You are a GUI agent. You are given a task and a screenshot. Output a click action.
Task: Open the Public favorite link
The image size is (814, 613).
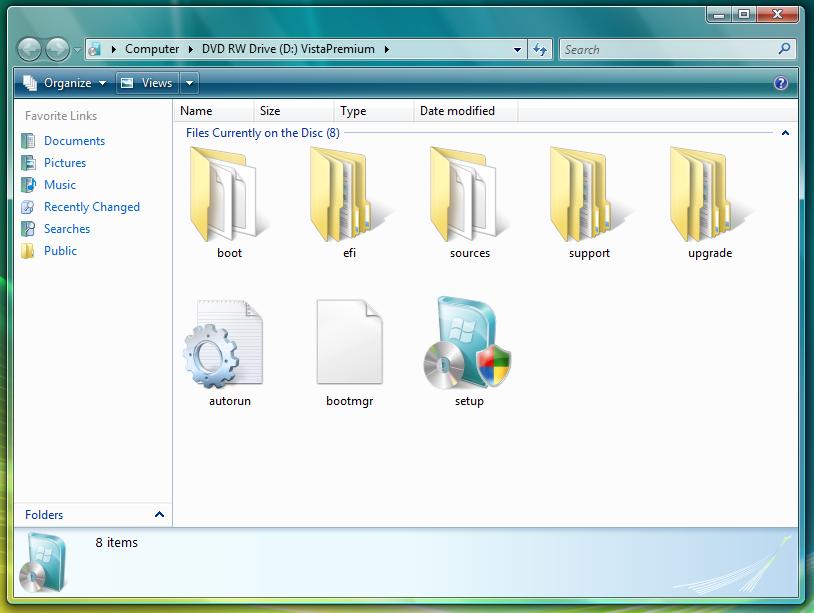point(60,251)
